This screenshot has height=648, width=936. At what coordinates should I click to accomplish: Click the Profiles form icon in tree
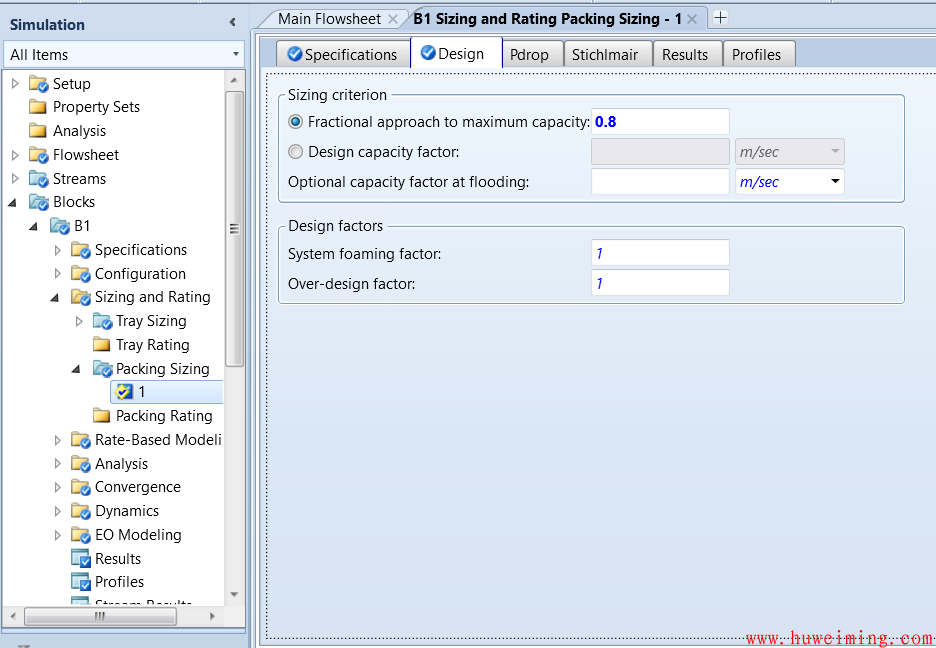81,582
